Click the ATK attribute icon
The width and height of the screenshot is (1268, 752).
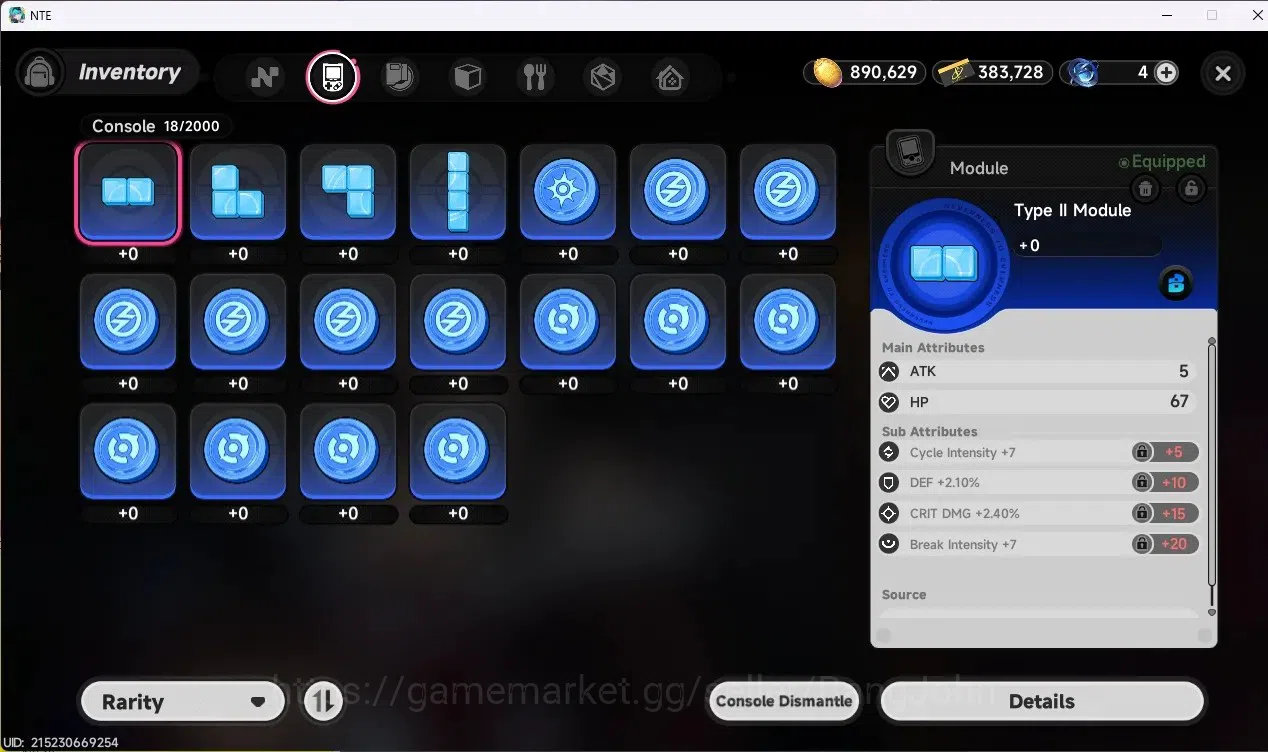pyautogui.click(x=888, y=372)
